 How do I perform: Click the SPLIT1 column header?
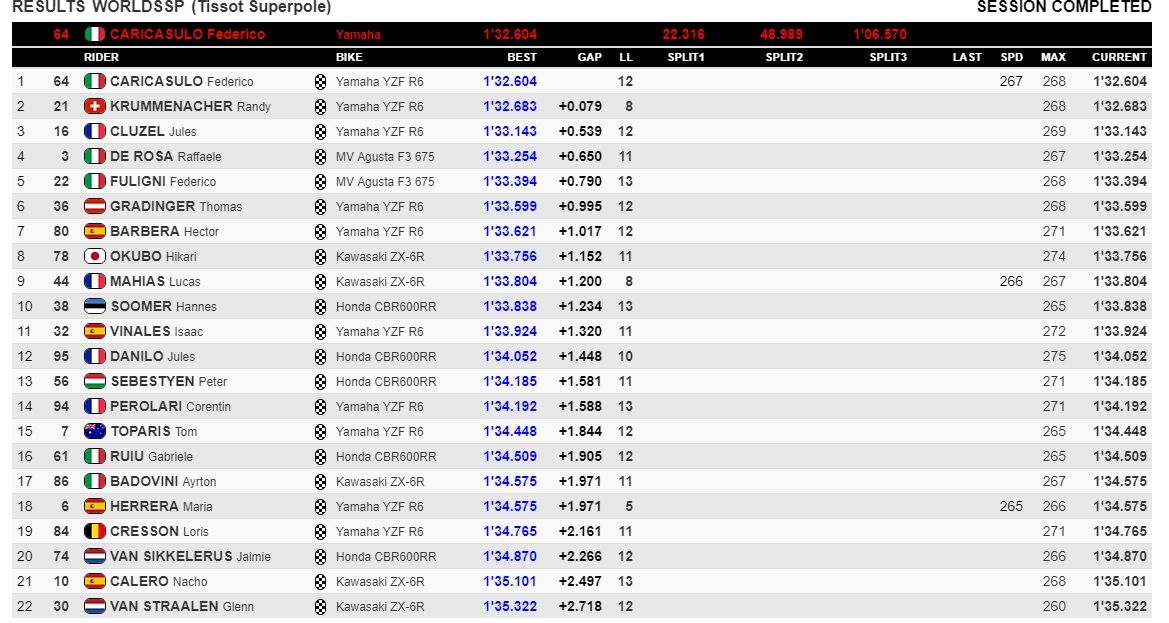click(686, 57)
